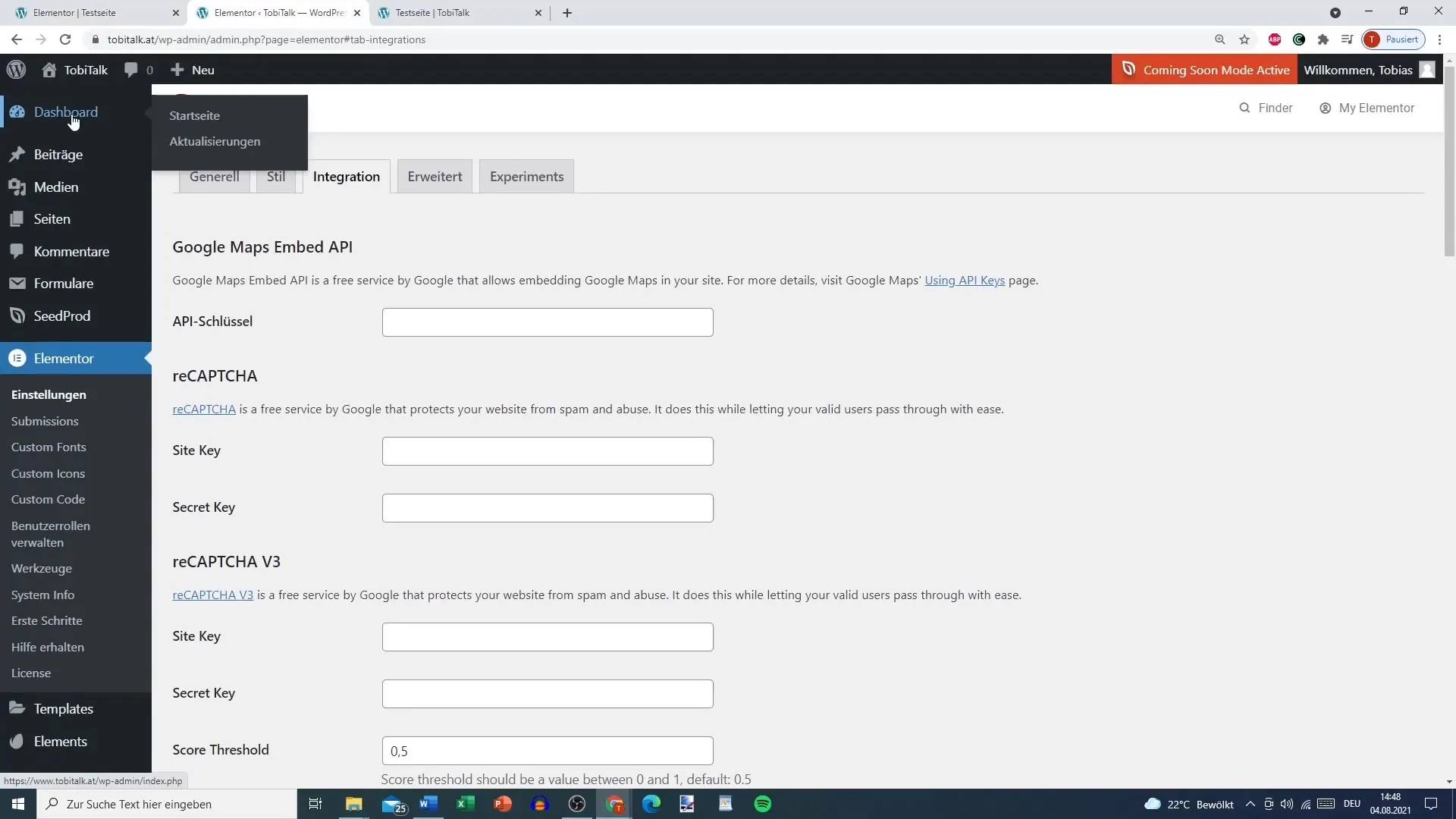Click the Score Threshold field

tap(548, 751)
